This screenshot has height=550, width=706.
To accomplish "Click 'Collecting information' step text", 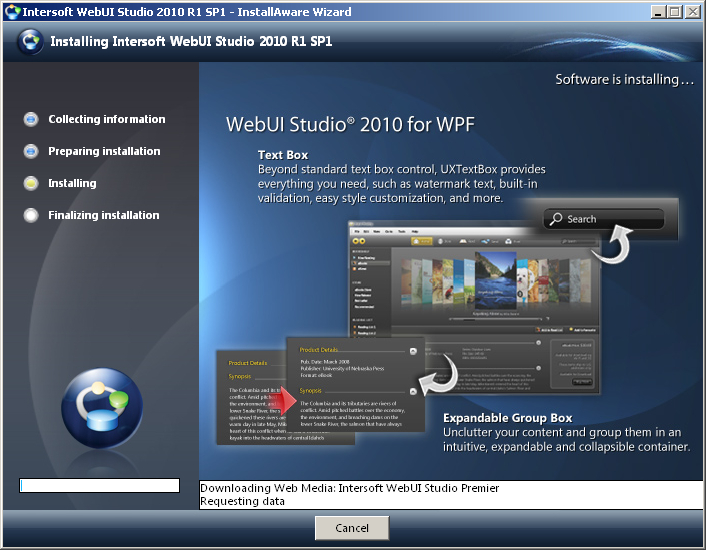I will click(107, 119).
